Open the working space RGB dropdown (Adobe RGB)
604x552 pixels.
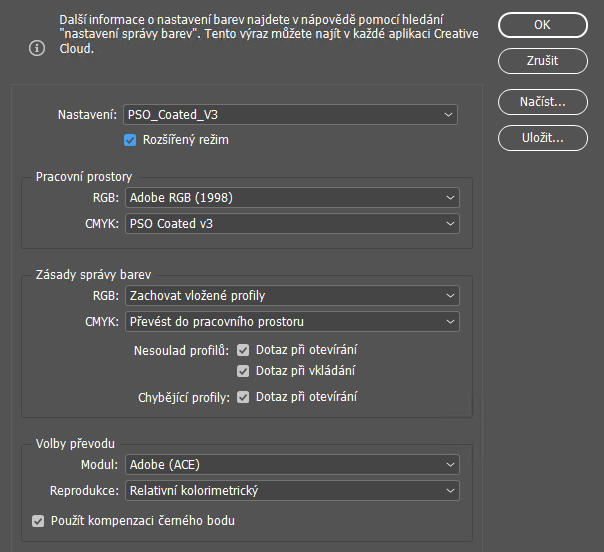coord(291,198)
